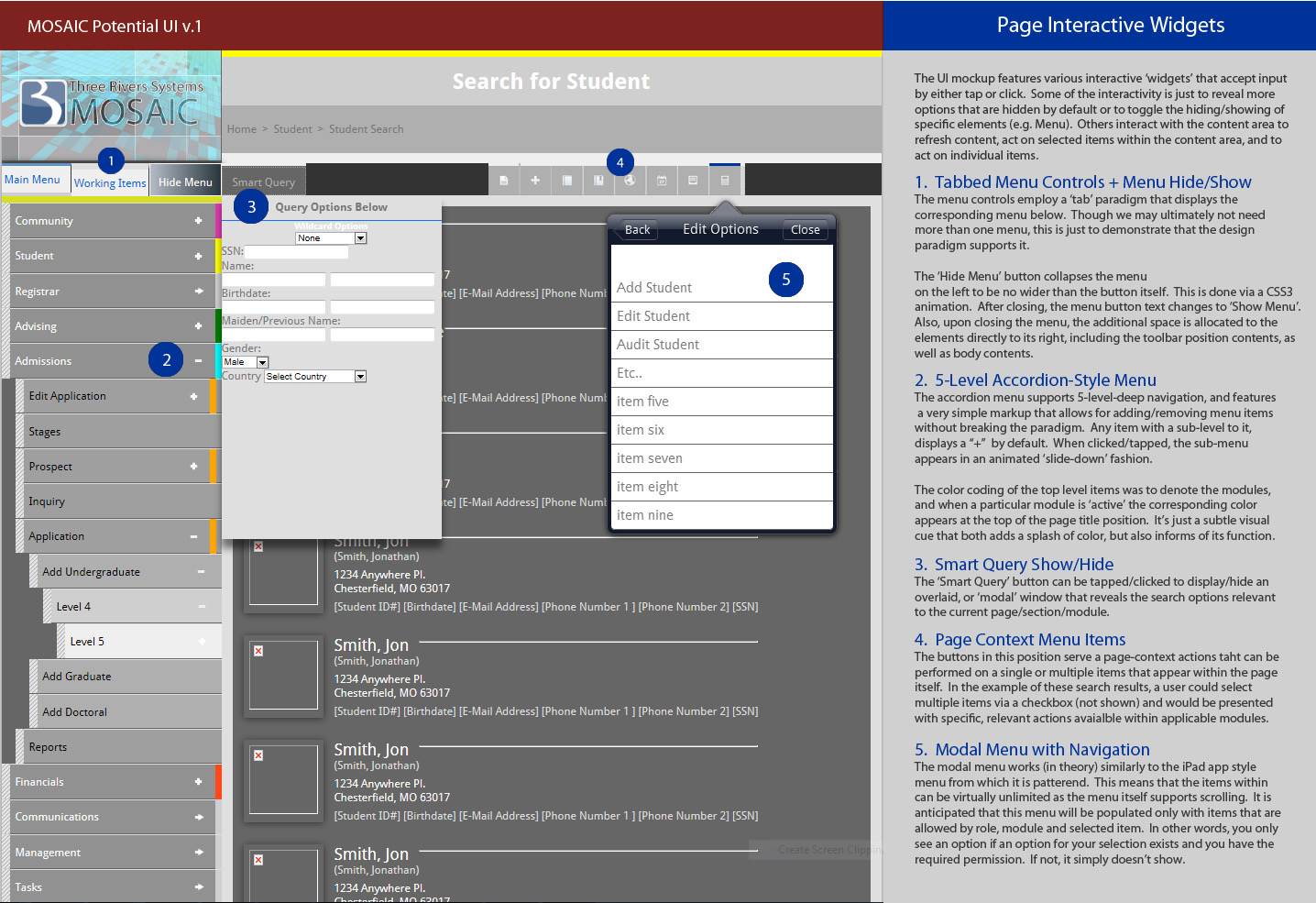This screenshot has height=903, width=1316.
Task: Click into the SSN input field
Action: (x=296, y=251)
